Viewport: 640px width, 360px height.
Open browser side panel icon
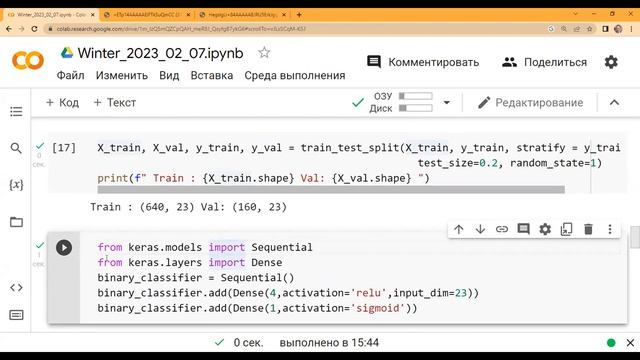click(605, 29)
